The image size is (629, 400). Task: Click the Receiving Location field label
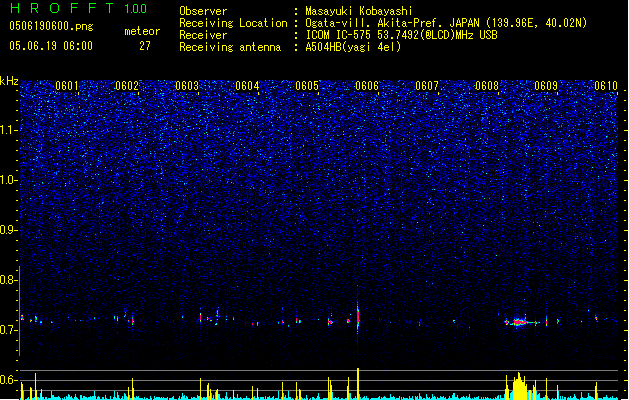pos(233,23)
